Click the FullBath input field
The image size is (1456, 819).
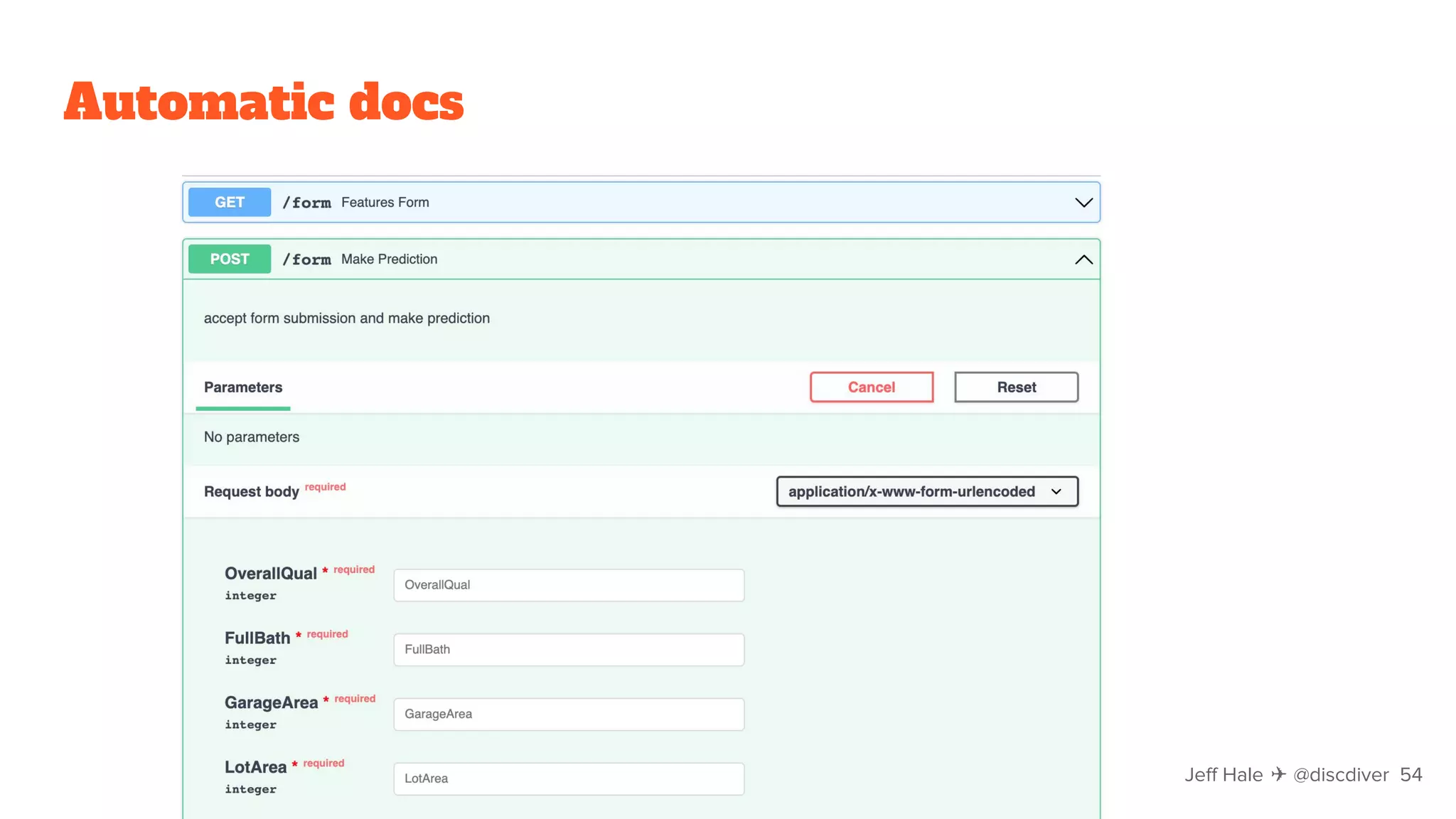[569, 650]
